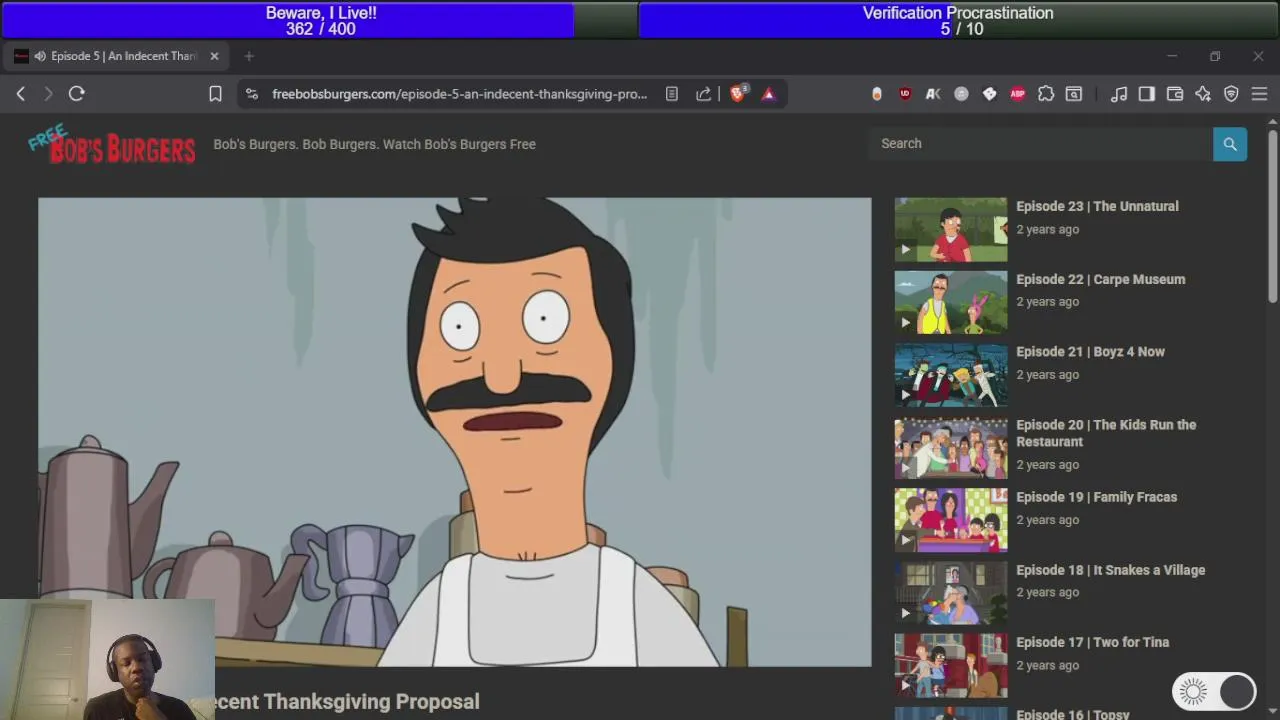
Task: Open Leo AI sparkle icon
Action: pyautogui.click(x=1203, y=94)
